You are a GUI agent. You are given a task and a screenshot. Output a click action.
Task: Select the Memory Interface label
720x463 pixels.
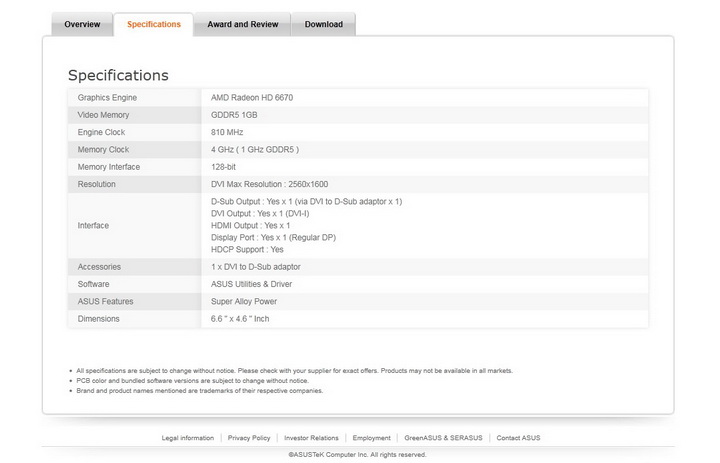pos(109,167)
